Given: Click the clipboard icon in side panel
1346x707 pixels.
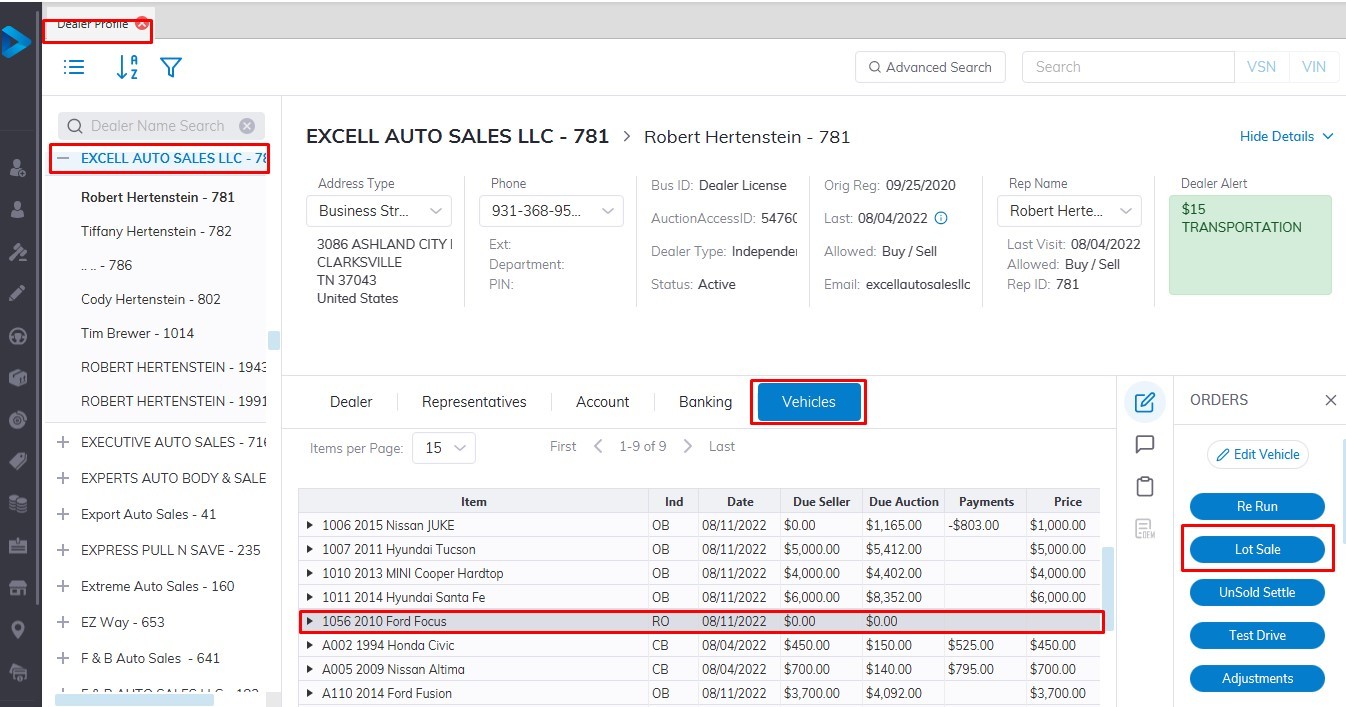Looking at the screenshot, I should pyautogui.click(x=1145, y=487).
